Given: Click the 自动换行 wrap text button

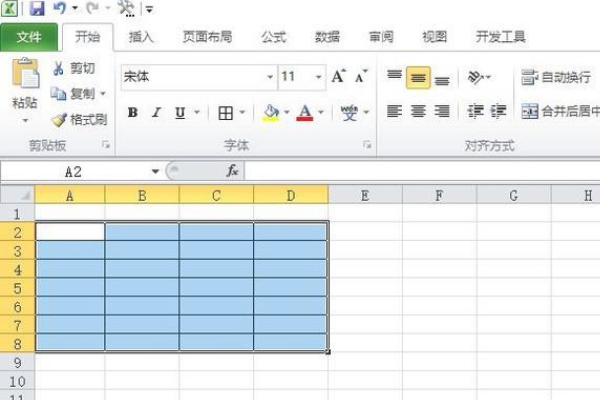Looking at the screenshot, I should [556, 78].
